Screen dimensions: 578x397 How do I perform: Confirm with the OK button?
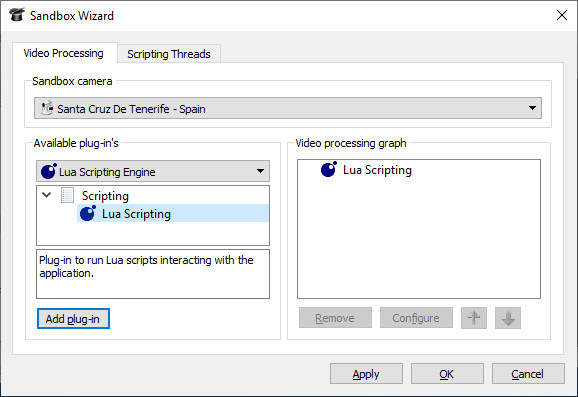click(447, 374)
